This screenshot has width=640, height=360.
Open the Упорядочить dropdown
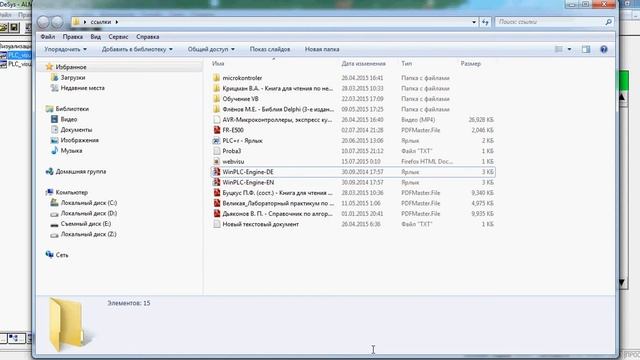click(65, 49)
